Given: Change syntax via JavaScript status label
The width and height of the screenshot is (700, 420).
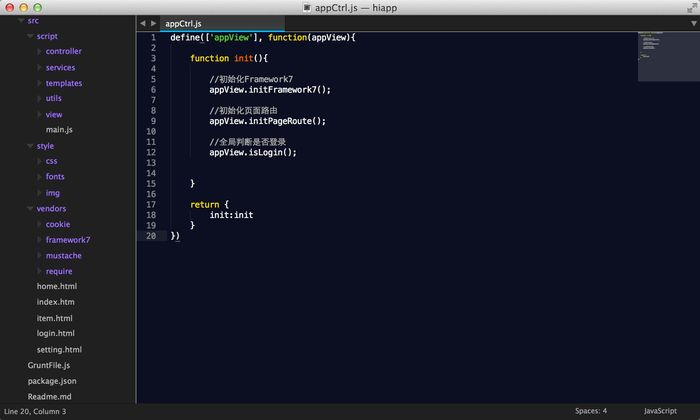Looking at the screenshot, I should 660,411.
